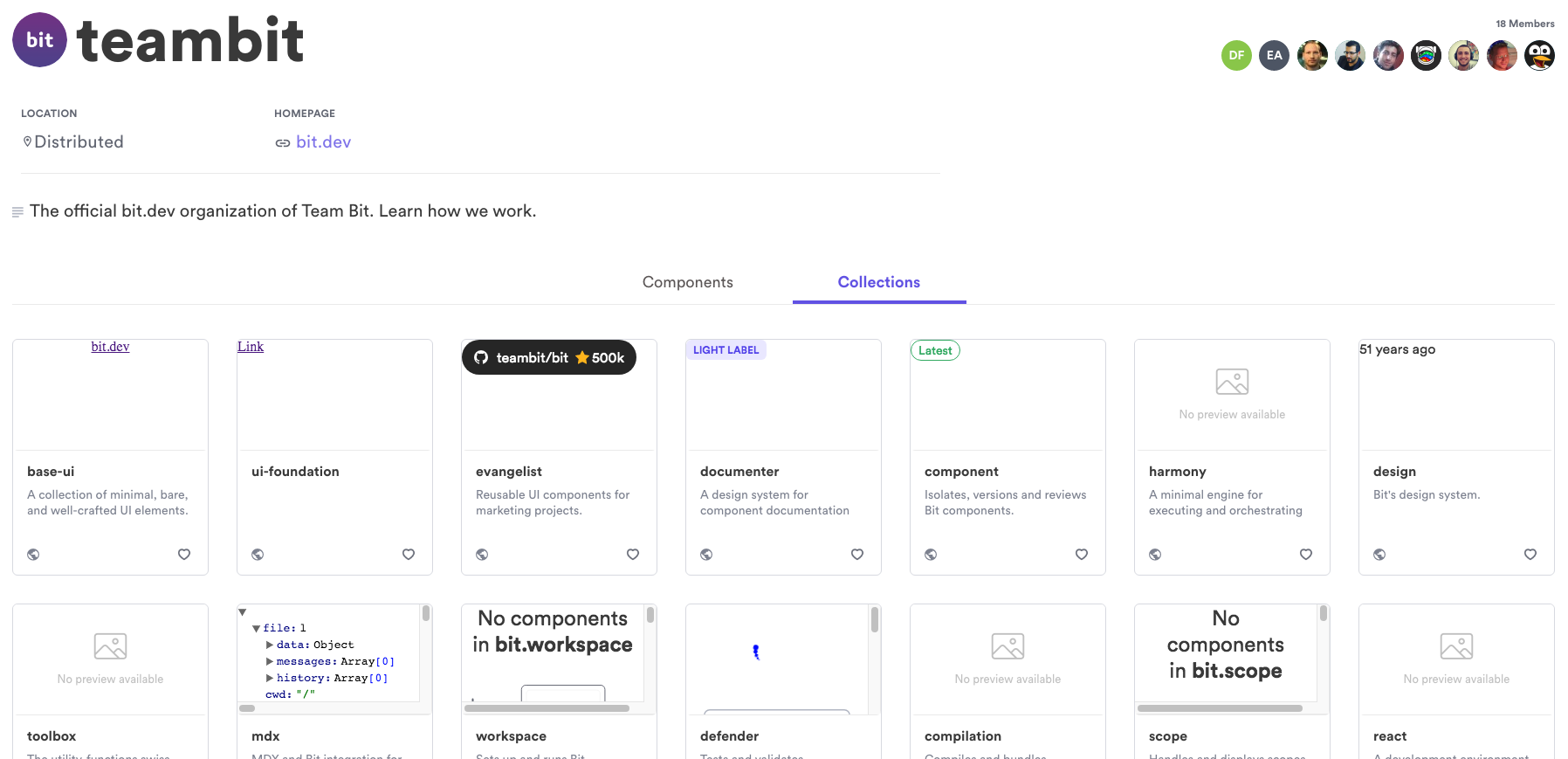Click the Latest badge on component card

click(x=935, y=350)
